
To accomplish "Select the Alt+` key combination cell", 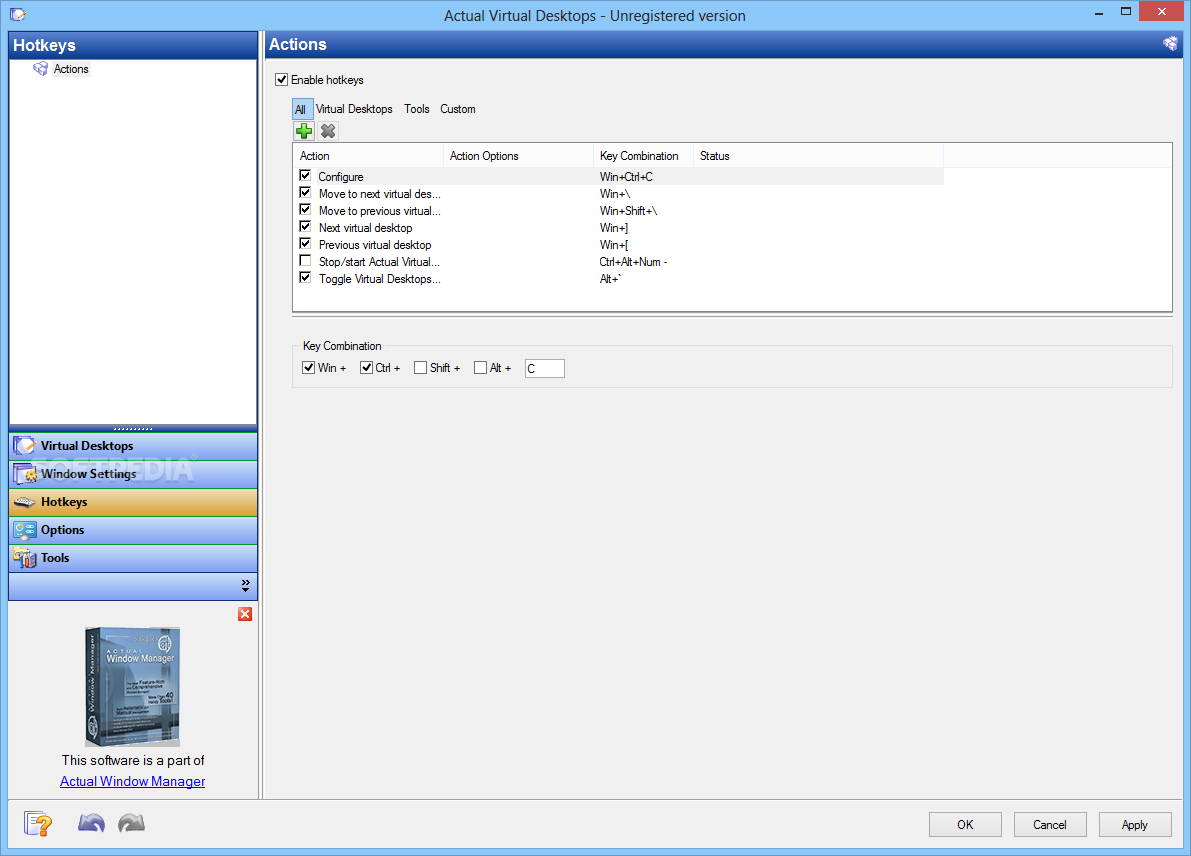I will [x=610, y=279].
